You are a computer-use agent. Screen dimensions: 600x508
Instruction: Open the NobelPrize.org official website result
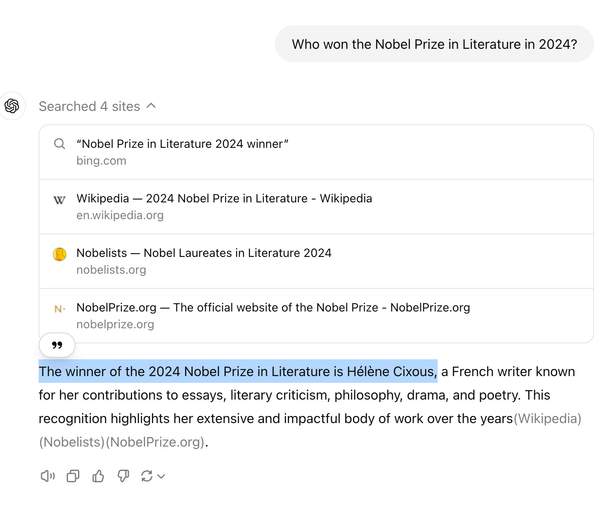click(x=272, y=308)
